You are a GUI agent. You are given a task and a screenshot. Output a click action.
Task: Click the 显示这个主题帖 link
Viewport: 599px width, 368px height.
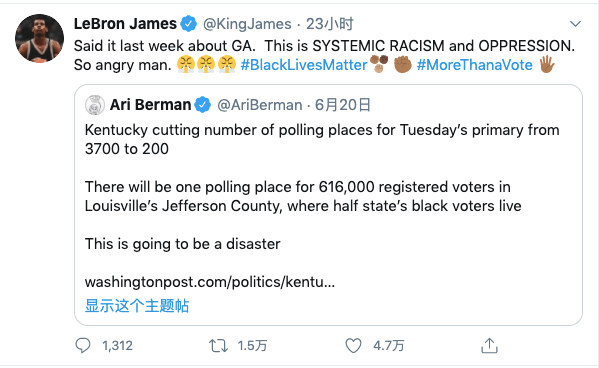[x=137, y=306]
